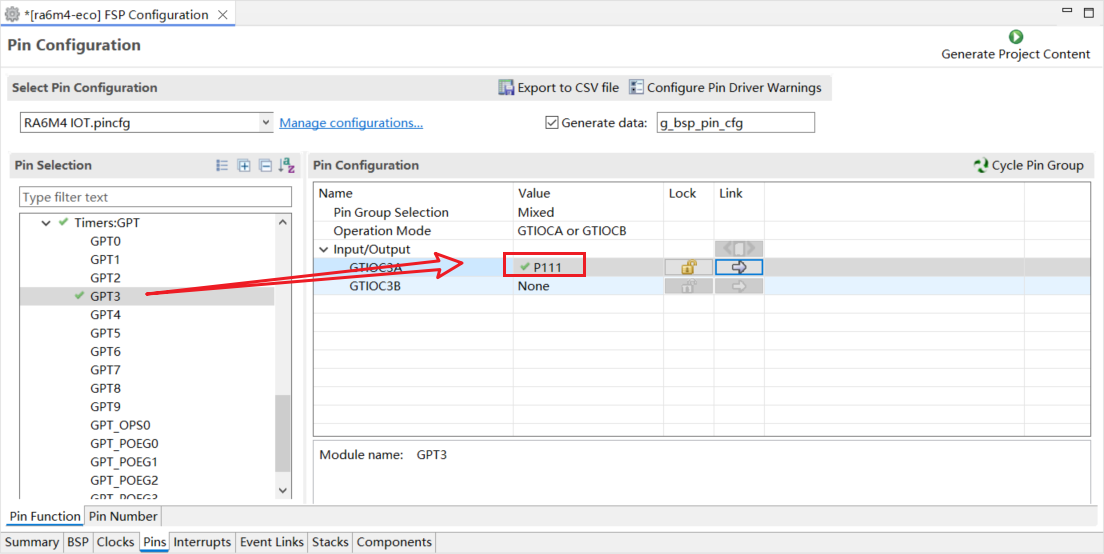This screenshot has height=554, width=1104.
Task: Open the Components tab
Action: (x=394, y=542)
